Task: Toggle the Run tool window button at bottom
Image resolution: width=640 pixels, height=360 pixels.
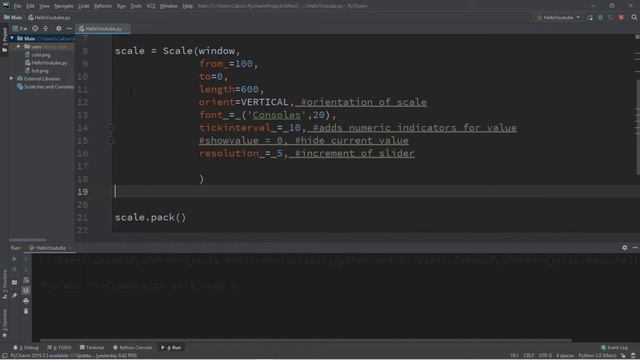Action: 171,348
